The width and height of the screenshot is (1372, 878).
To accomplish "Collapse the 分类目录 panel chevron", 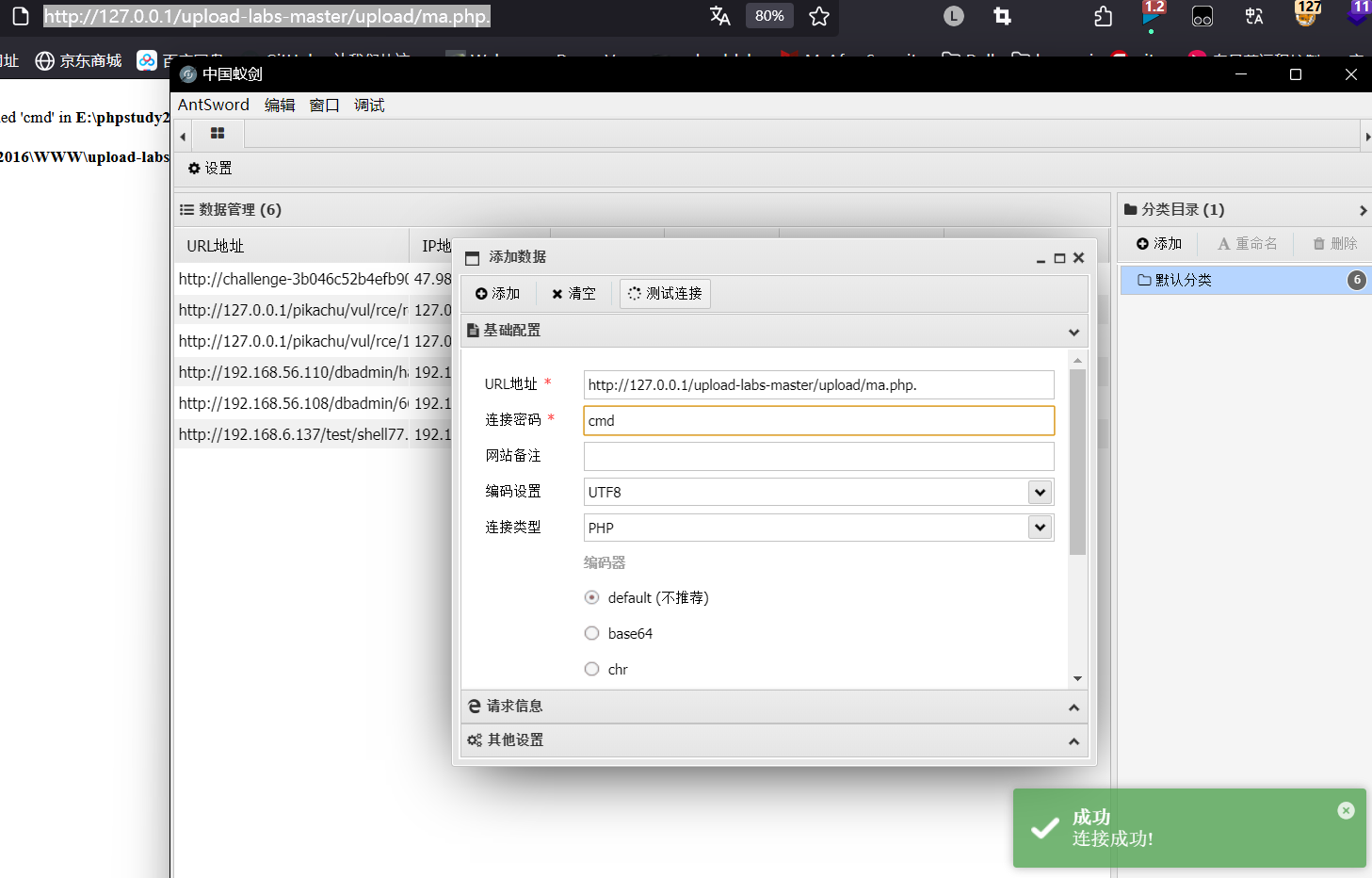I will point(1362,210).
